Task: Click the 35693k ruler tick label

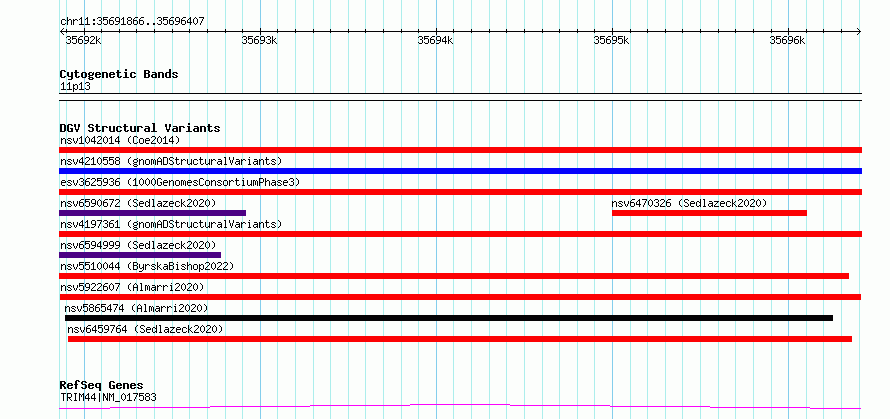Action: (259, 40)
